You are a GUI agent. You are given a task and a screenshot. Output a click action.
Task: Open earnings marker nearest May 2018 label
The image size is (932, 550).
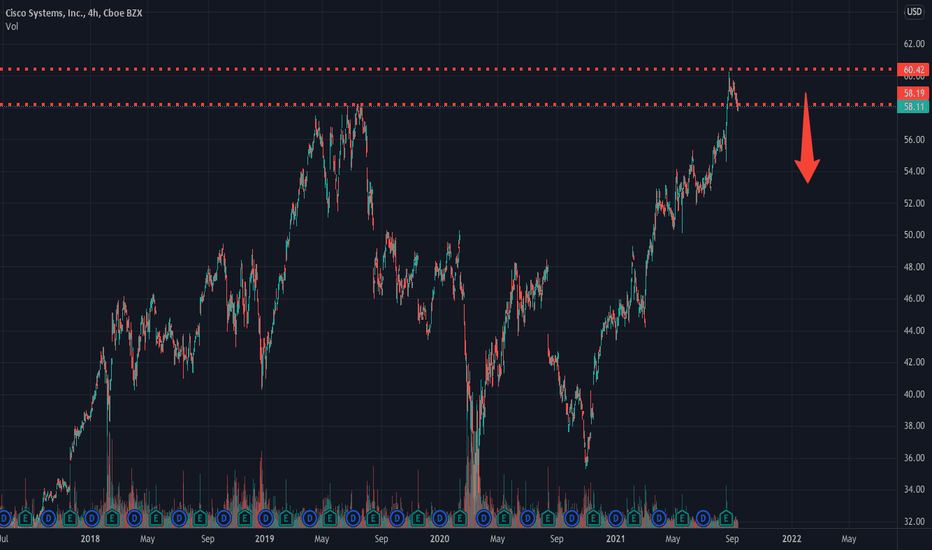point(156,518)
